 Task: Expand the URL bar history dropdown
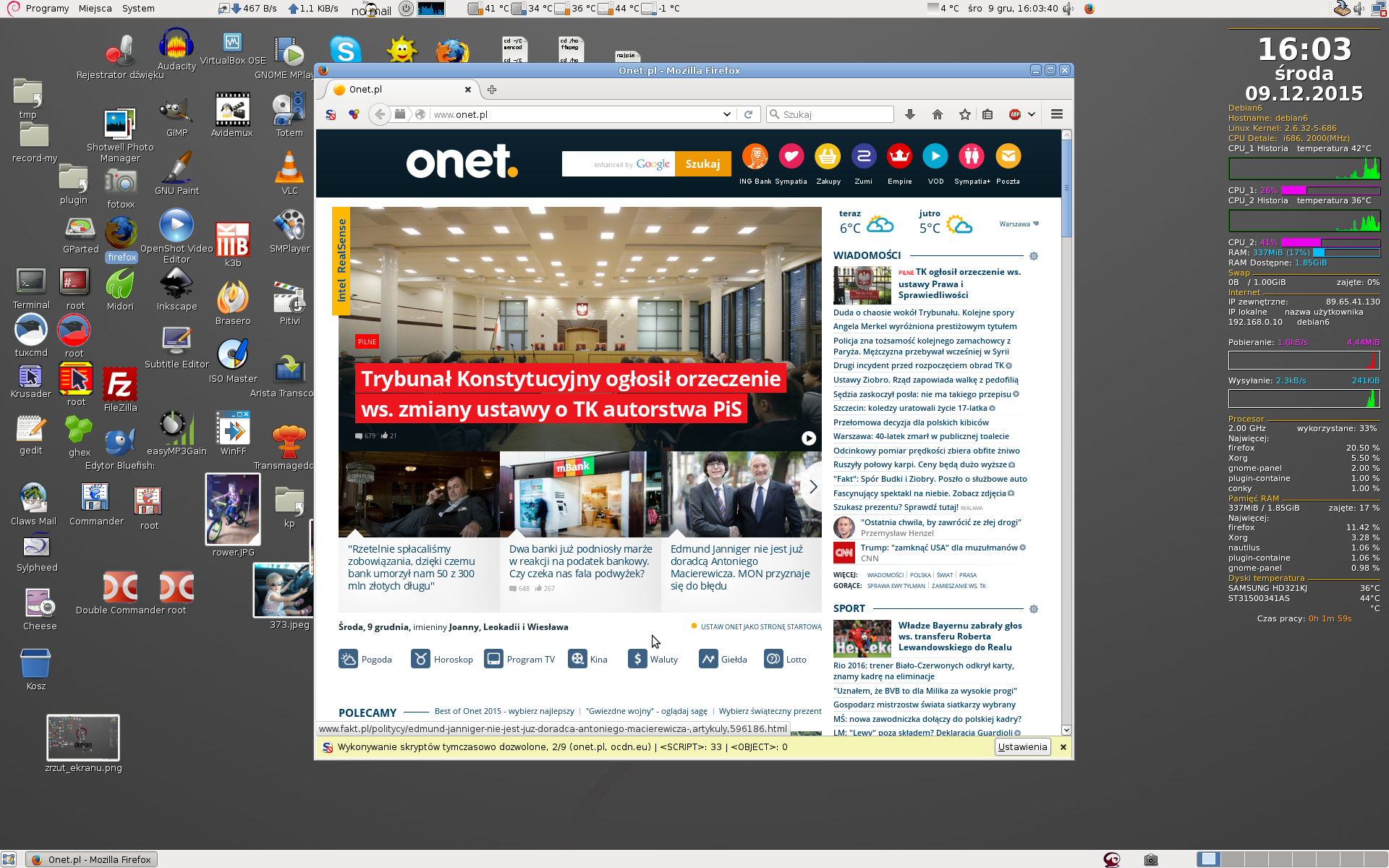[x=726, y=114]
